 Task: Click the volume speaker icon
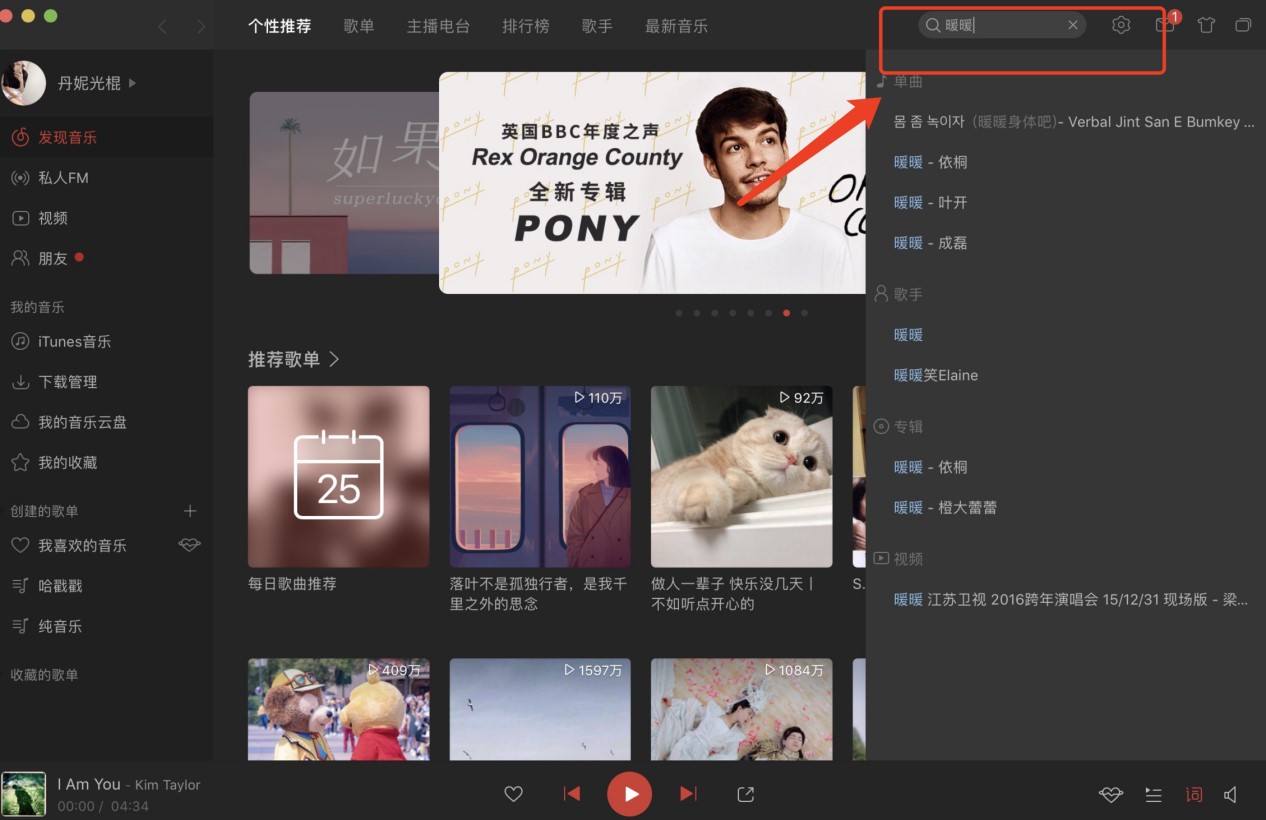[1231, 795]
